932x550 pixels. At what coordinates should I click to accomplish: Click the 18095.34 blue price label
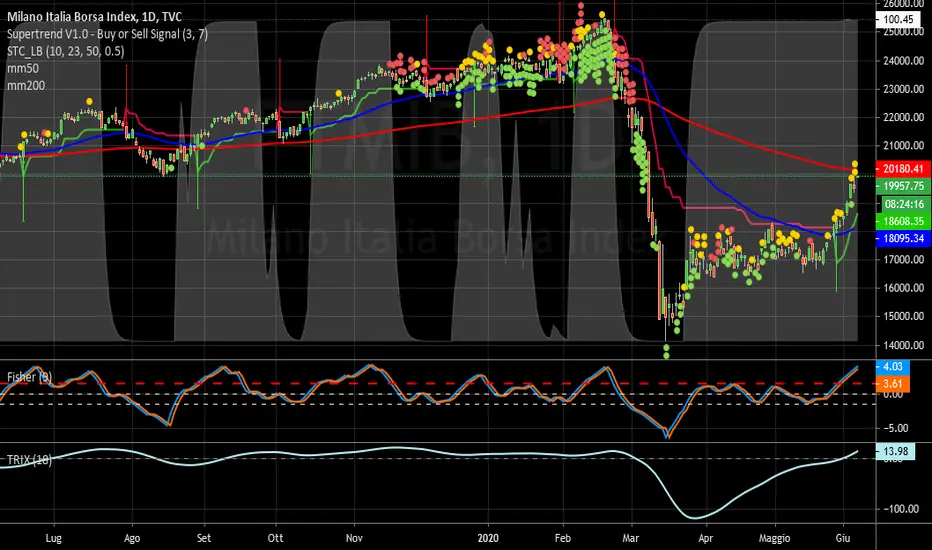[903, 238]
